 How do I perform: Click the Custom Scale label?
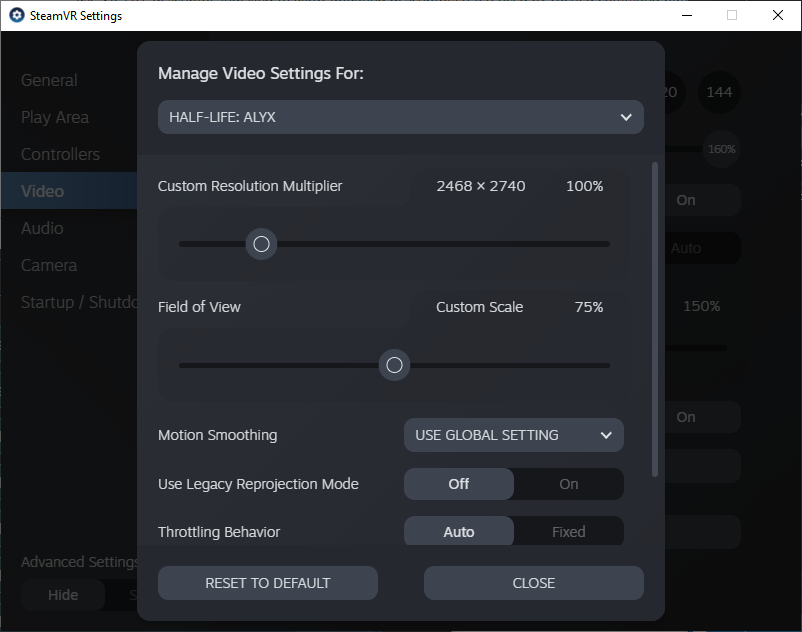[x=479, y=307]
